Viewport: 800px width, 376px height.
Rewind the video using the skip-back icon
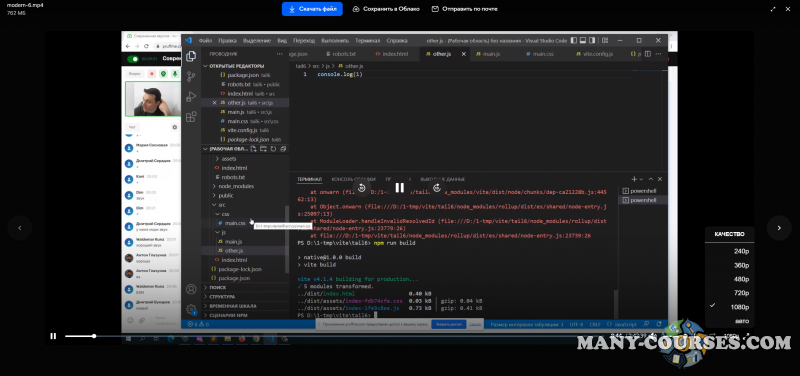click(x=362, y=188)
